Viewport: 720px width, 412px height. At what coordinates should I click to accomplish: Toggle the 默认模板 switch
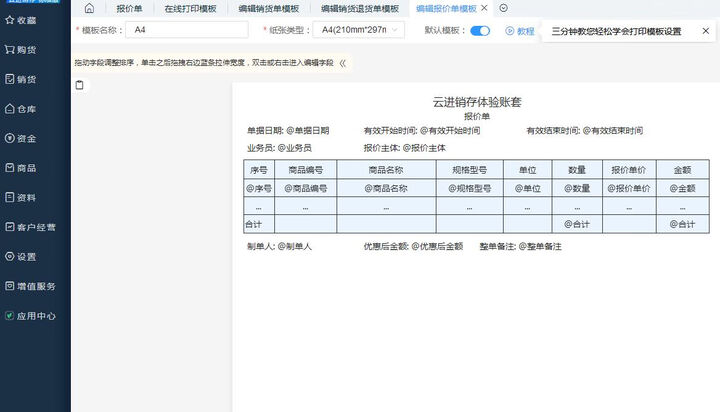[x=480, y=31]
